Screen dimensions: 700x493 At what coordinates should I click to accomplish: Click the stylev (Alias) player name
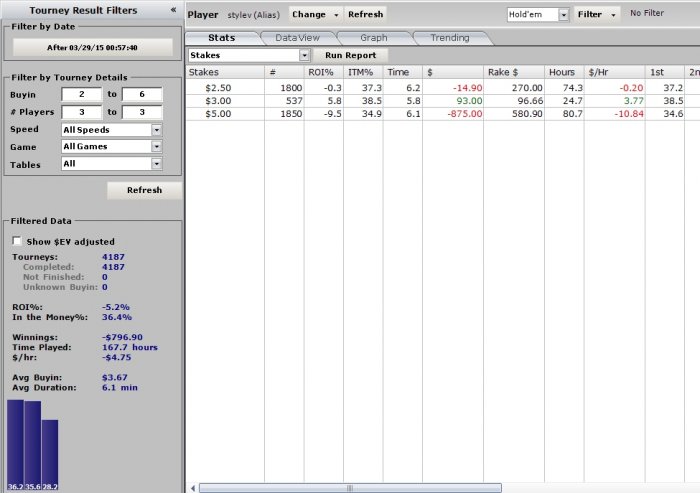click(254, 15)
